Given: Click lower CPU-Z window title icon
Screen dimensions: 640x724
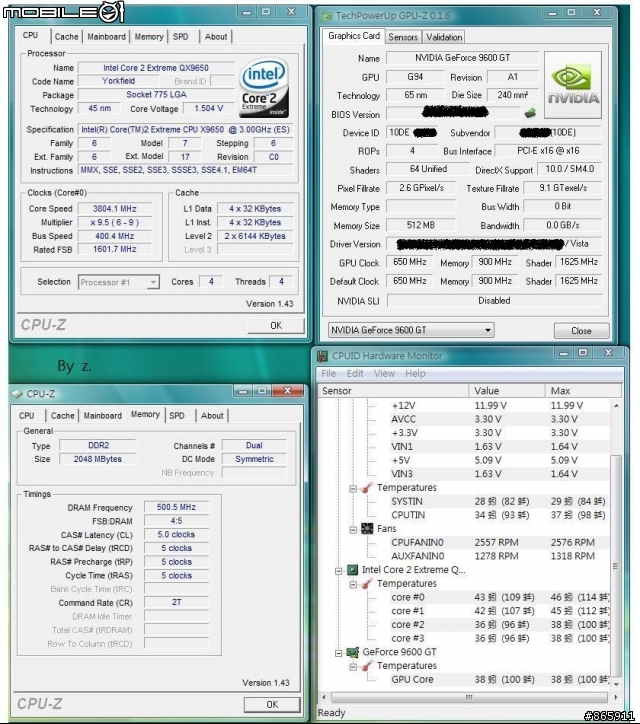Looking at the screenshot, I should coord(17,394).
